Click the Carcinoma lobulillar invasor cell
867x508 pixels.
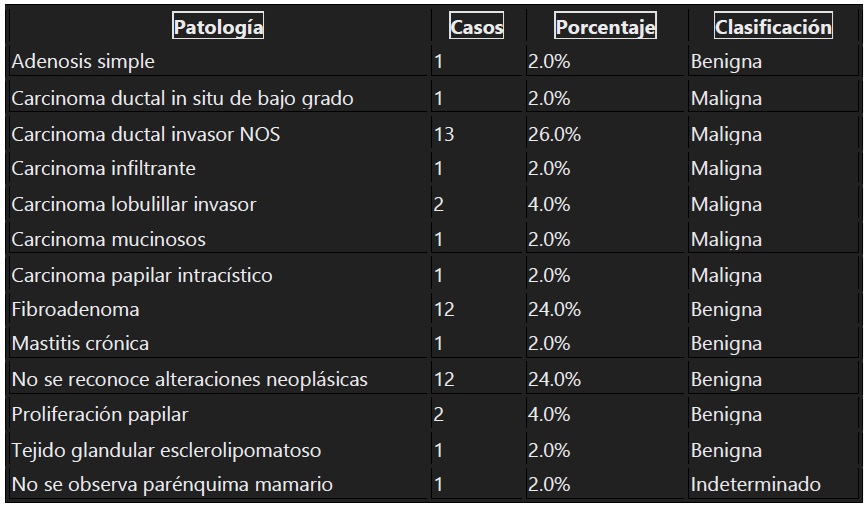tap(134, 205)
